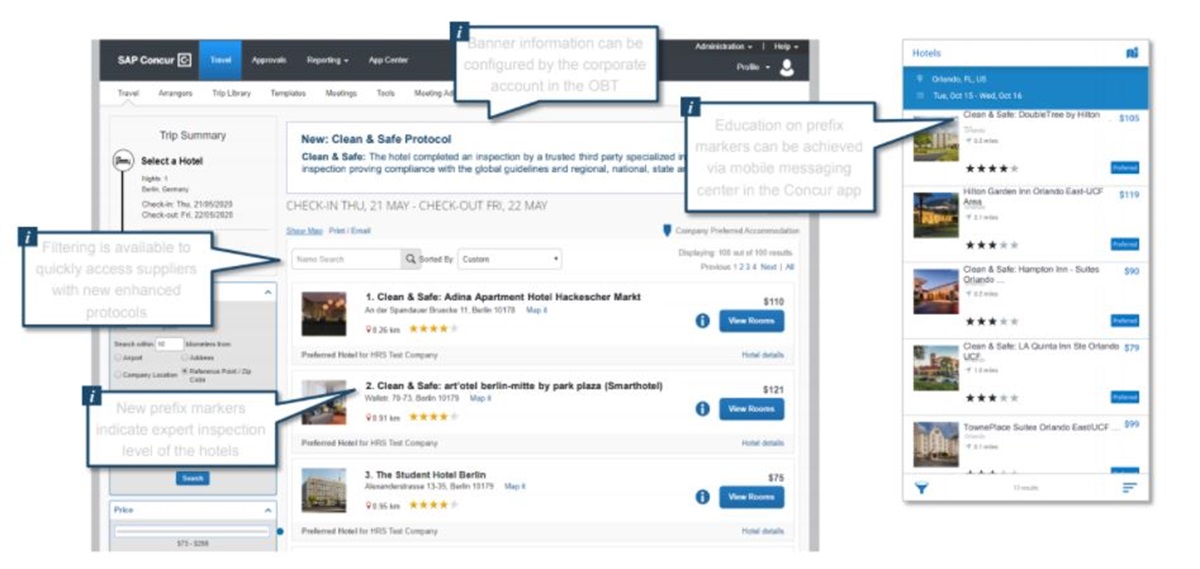The image size is (1200, 569).
Task: Click distance pin beside 0.91 km
Action: tap(369, 418)
